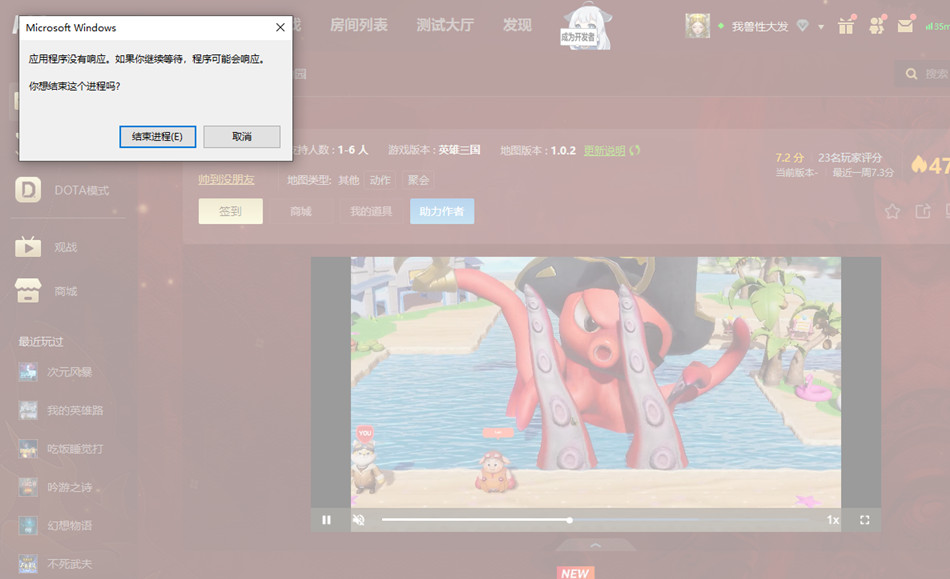Viewport: 950px width, 579px height.
Task: Click 取消 in the Microsoft Windows dialog
Action: click(242, 137)
